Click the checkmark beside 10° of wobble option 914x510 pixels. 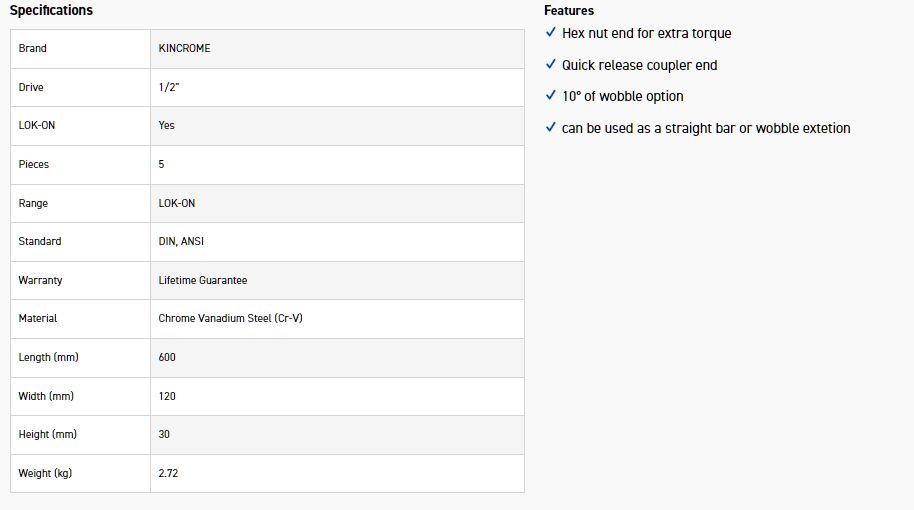[551, 96]
